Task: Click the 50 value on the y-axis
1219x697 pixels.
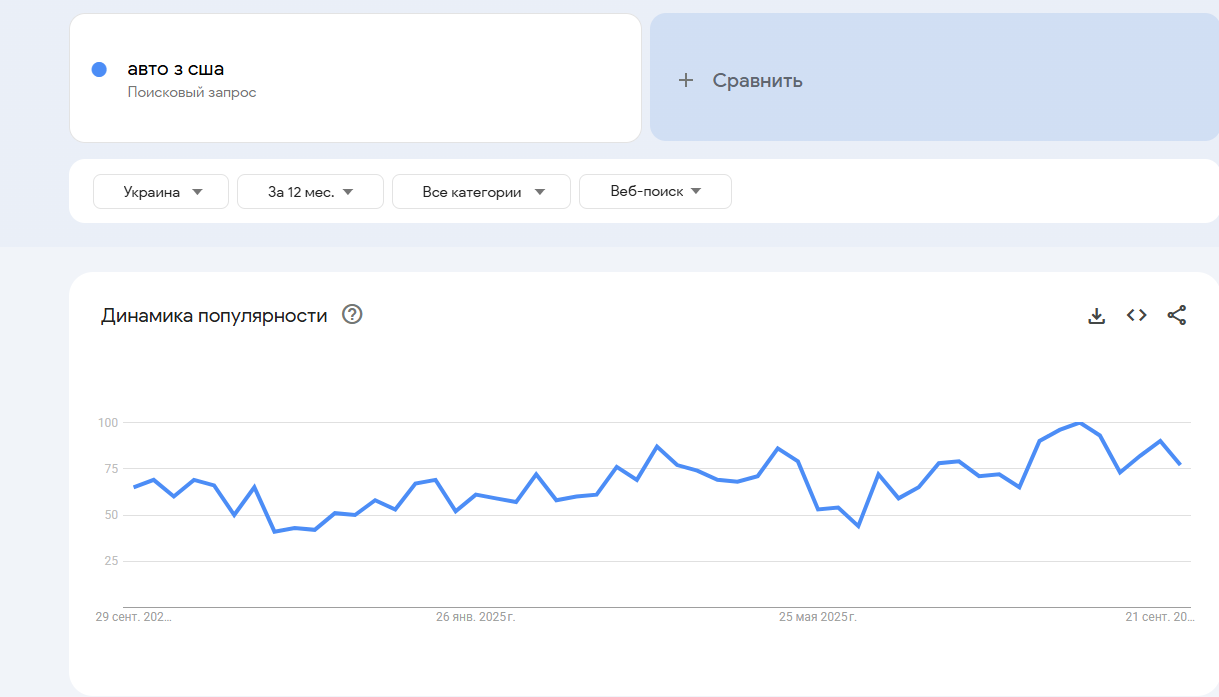Action: 108,515
